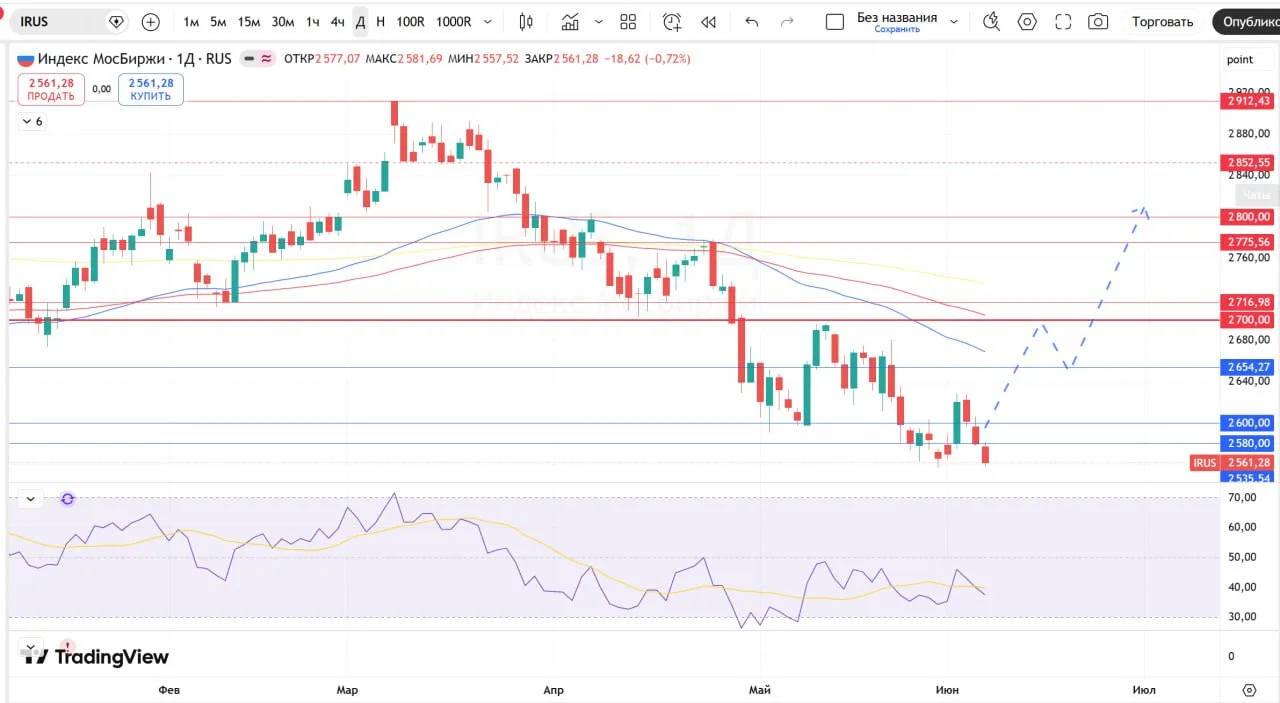Select the 5м timeframe
This screenshot has height=703, width=1280.
point(218,21)
